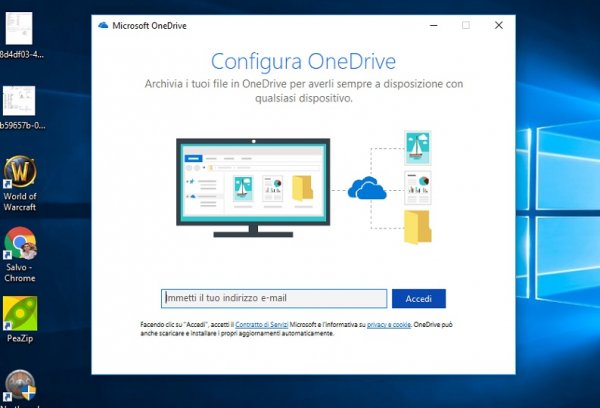
Task: Select the bottom desktop shortcut with the shield badge
Action: coord(20,387)
